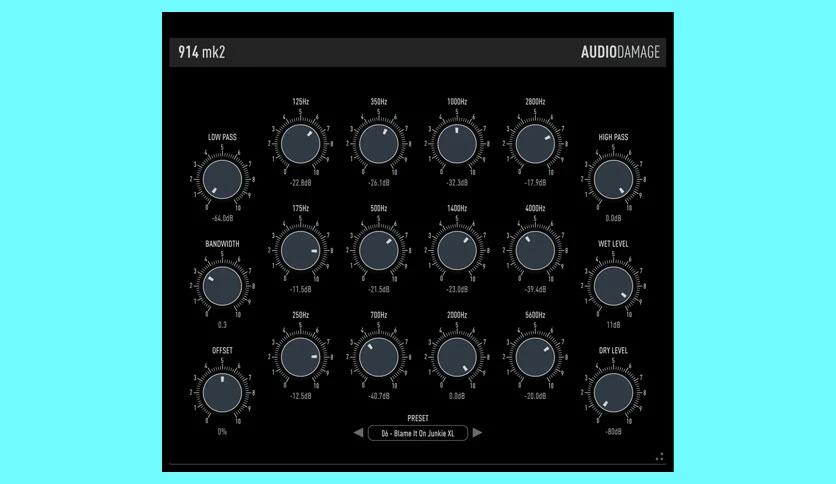Image resolution: width=836 pixels, height=484 pixels.
Task: Click the BANDWIDTH label
Action: 222,244
